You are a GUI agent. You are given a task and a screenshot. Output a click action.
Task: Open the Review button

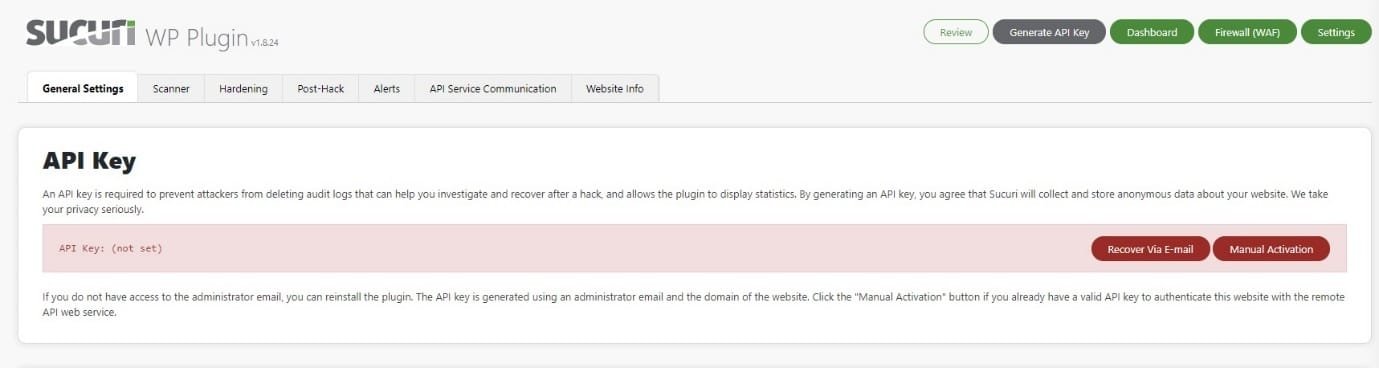coord(956,32)
